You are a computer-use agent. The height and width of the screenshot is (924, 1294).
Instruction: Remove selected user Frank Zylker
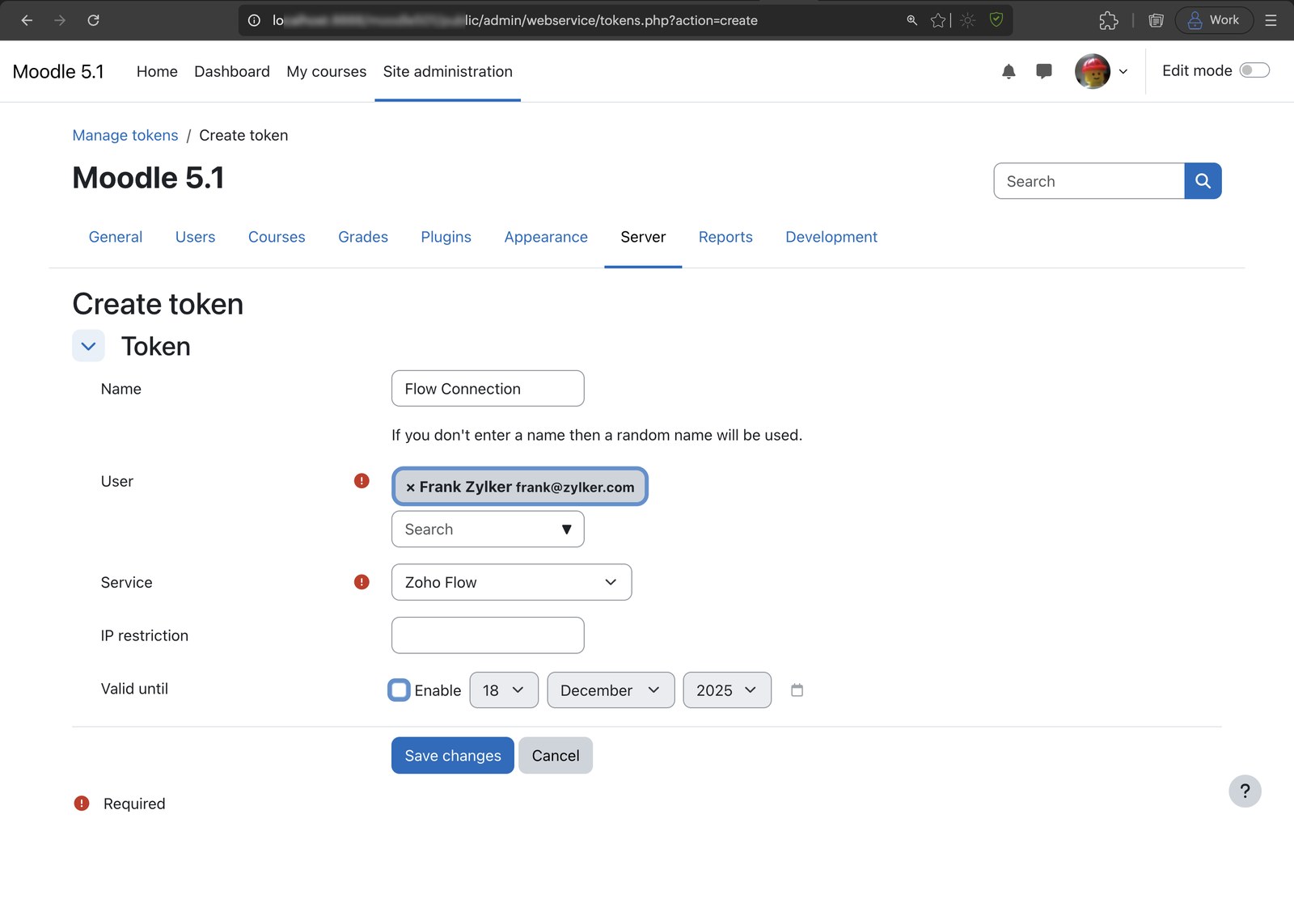tap(411, 487)
